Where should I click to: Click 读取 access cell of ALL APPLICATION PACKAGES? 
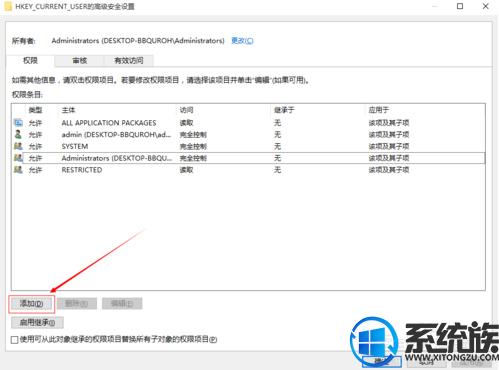187,123
